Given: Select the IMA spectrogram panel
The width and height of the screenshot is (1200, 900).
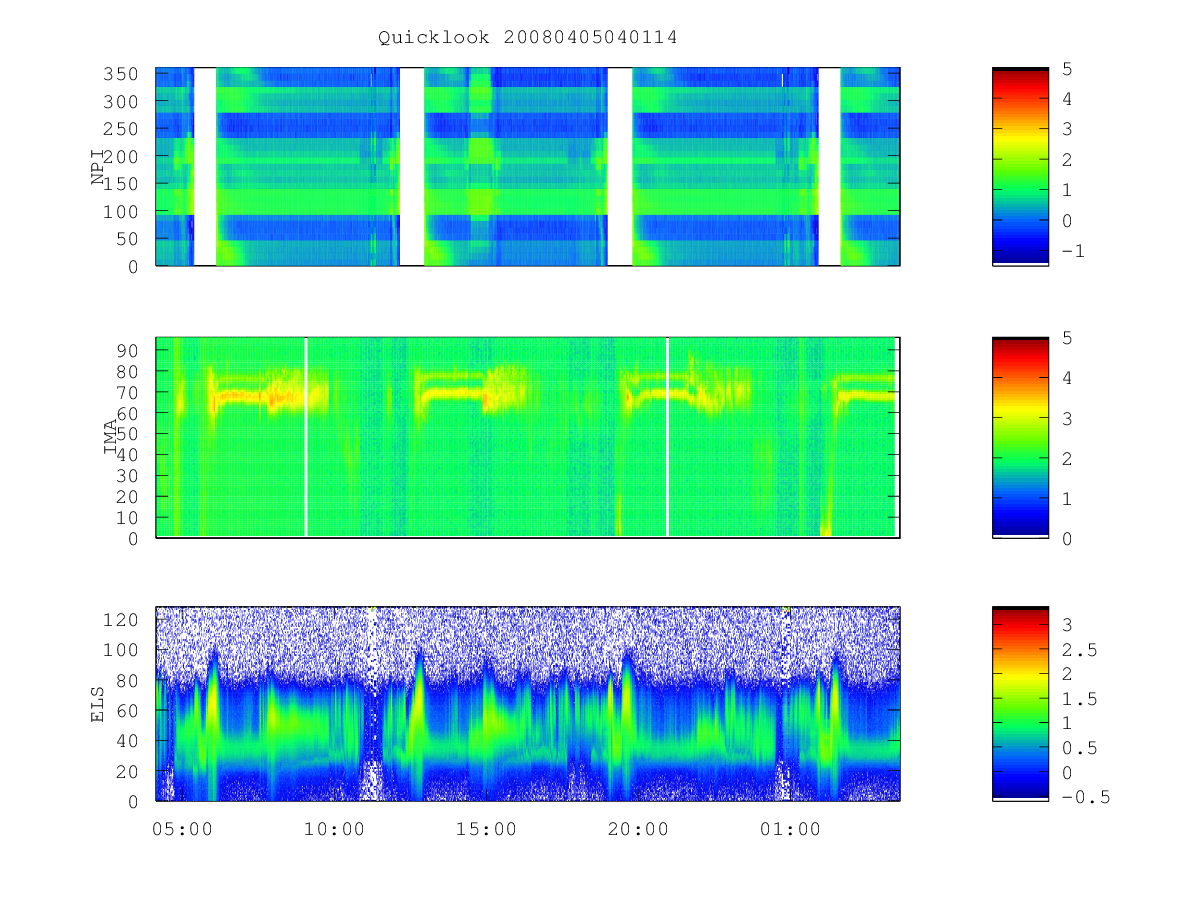Looking at the screenshot, I should tap(528, 437).
